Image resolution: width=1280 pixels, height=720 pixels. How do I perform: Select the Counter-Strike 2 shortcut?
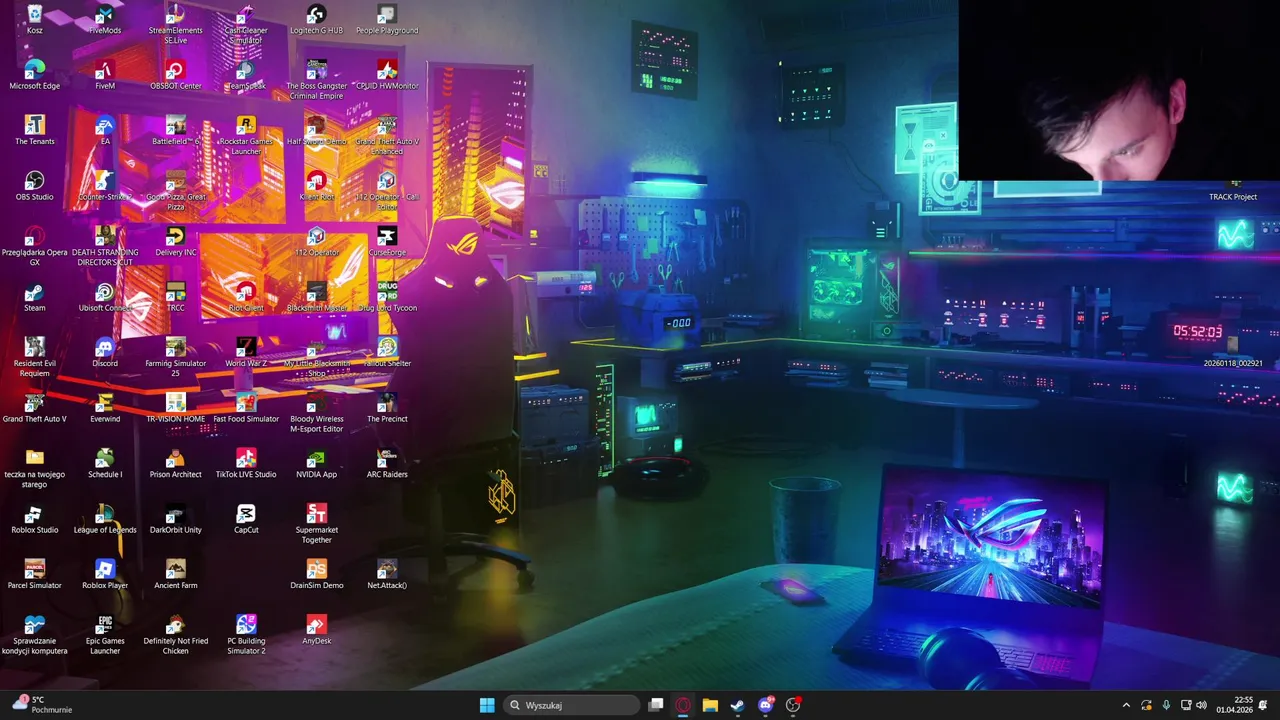(x=105, y=186)
